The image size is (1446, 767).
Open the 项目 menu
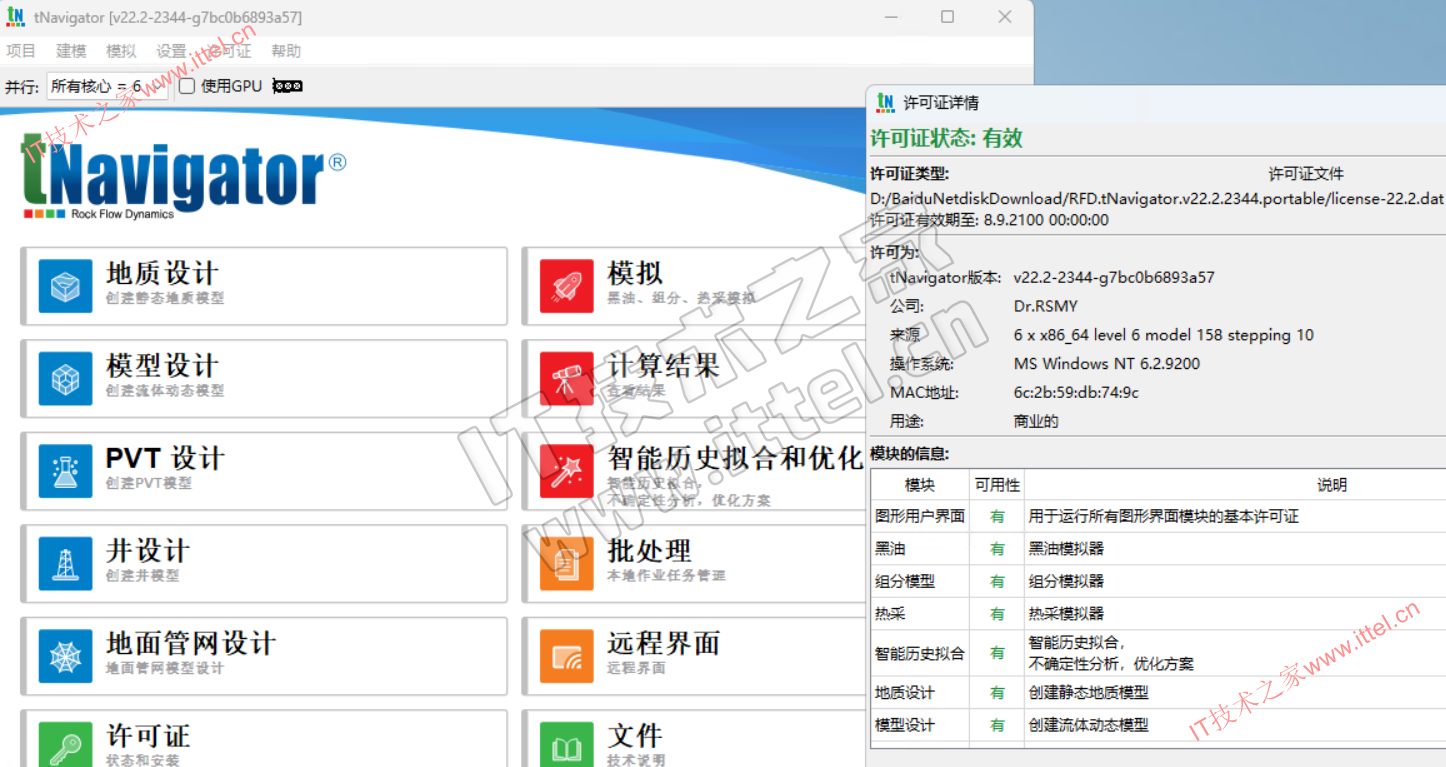(x=21, y=51)
